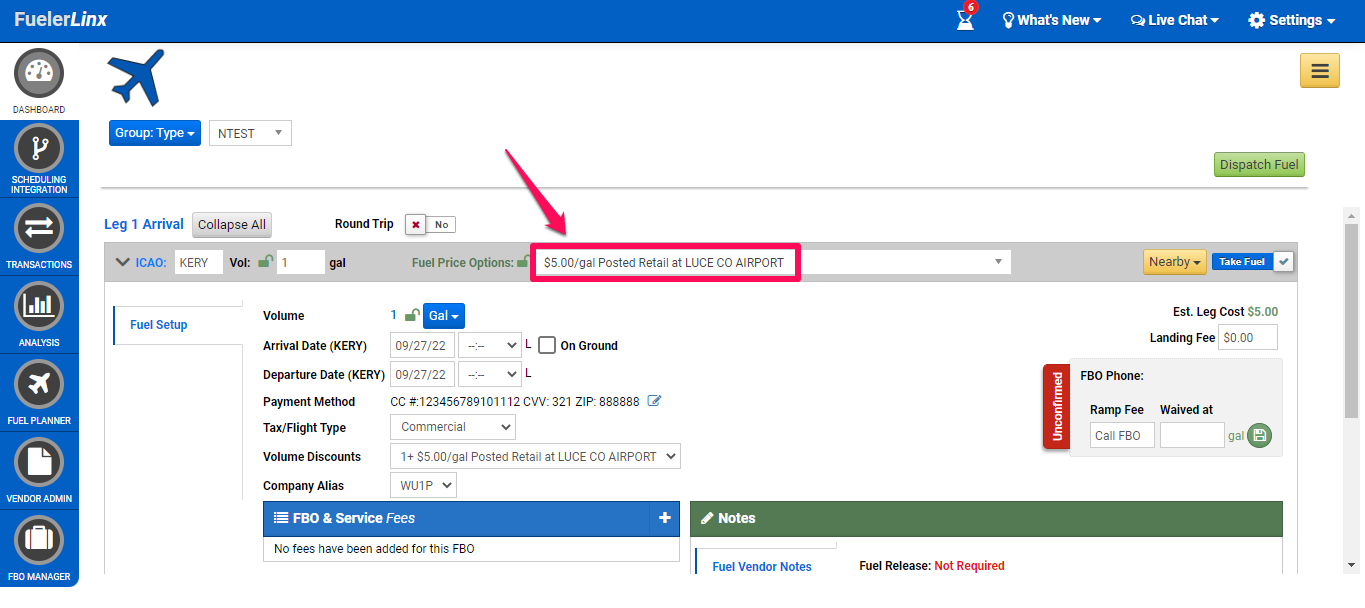Toggle the Round Trip switch
The width and height of the screenshot is (1365, 608).
coord(431,224)
